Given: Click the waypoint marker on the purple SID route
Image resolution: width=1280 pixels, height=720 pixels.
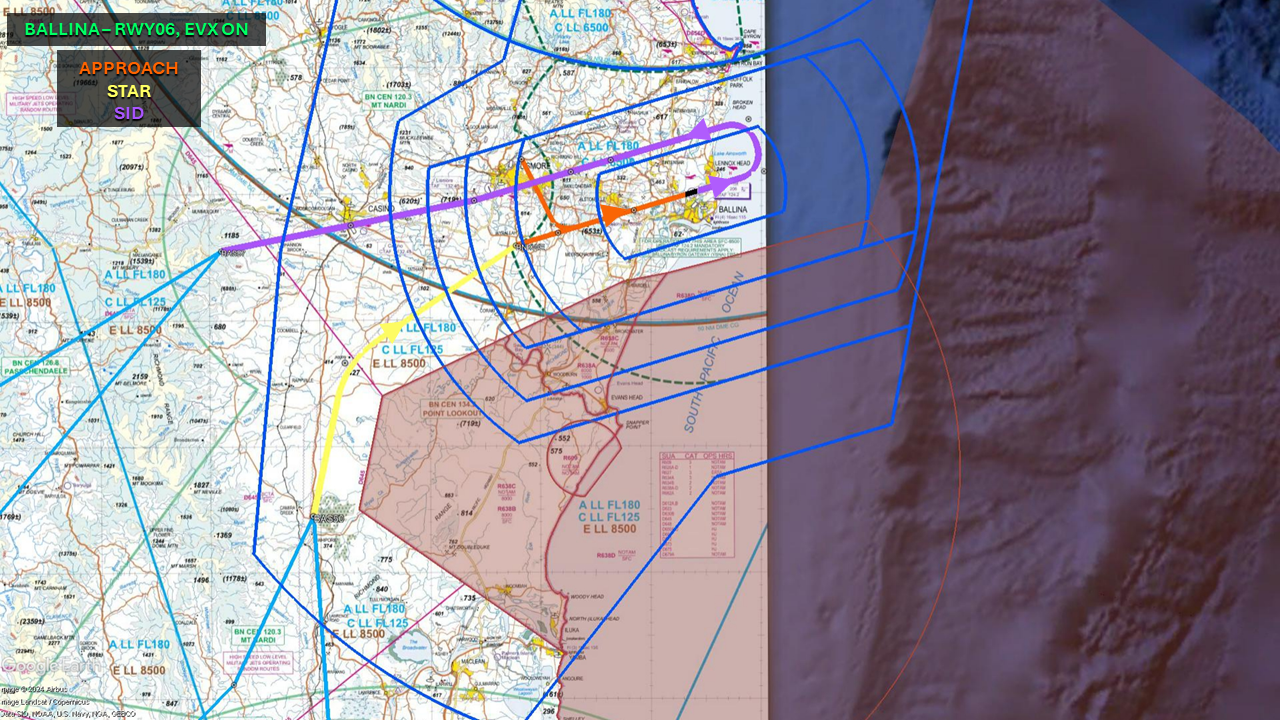Looking at the screenshot, I should (474, 201).
